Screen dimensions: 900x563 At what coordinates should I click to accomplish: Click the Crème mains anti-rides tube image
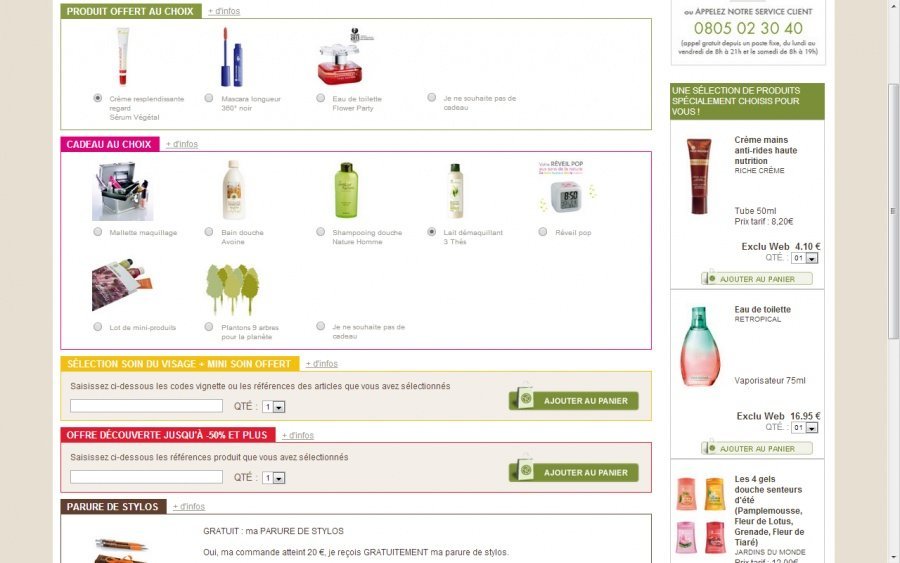coord(699,176)
